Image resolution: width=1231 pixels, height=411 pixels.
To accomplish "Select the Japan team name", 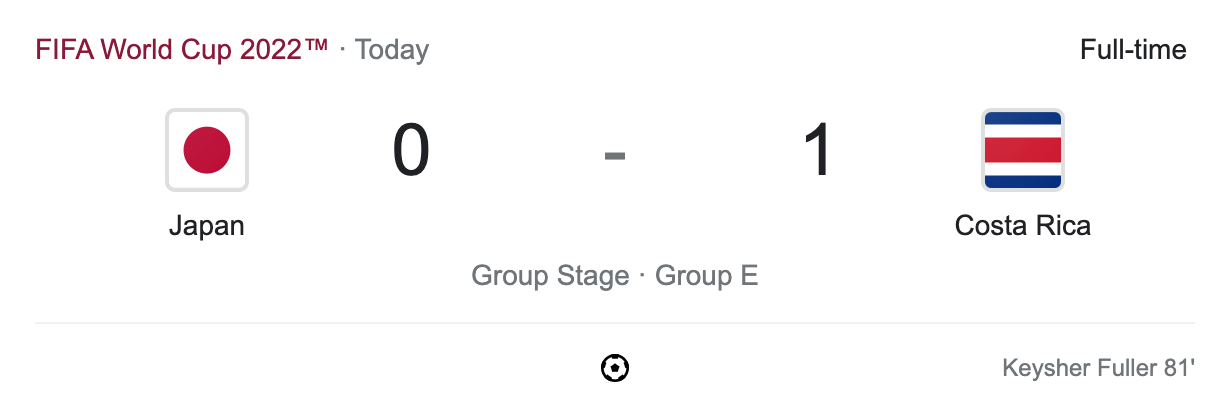I will (x=206, y=226).
